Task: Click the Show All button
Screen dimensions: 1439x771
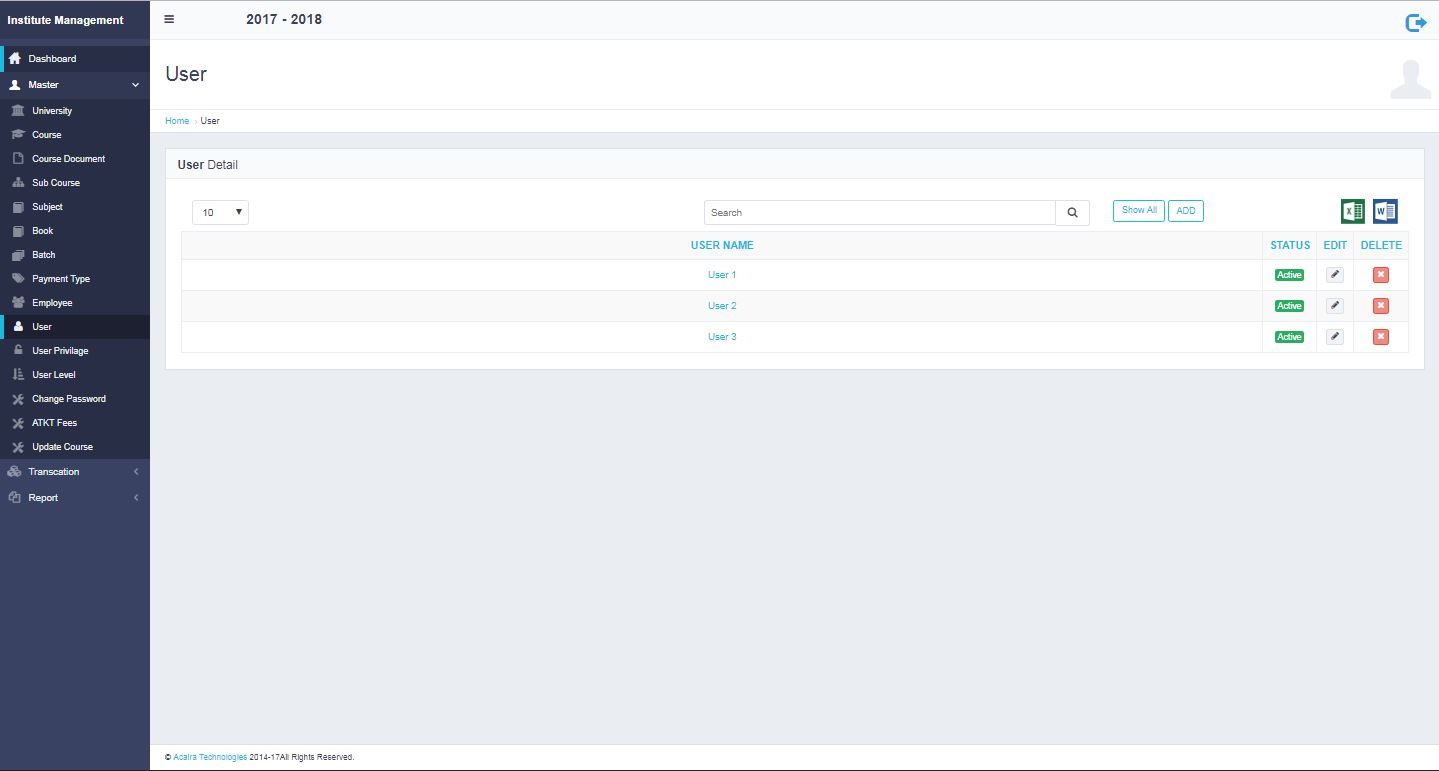Action: (1138, 211)
